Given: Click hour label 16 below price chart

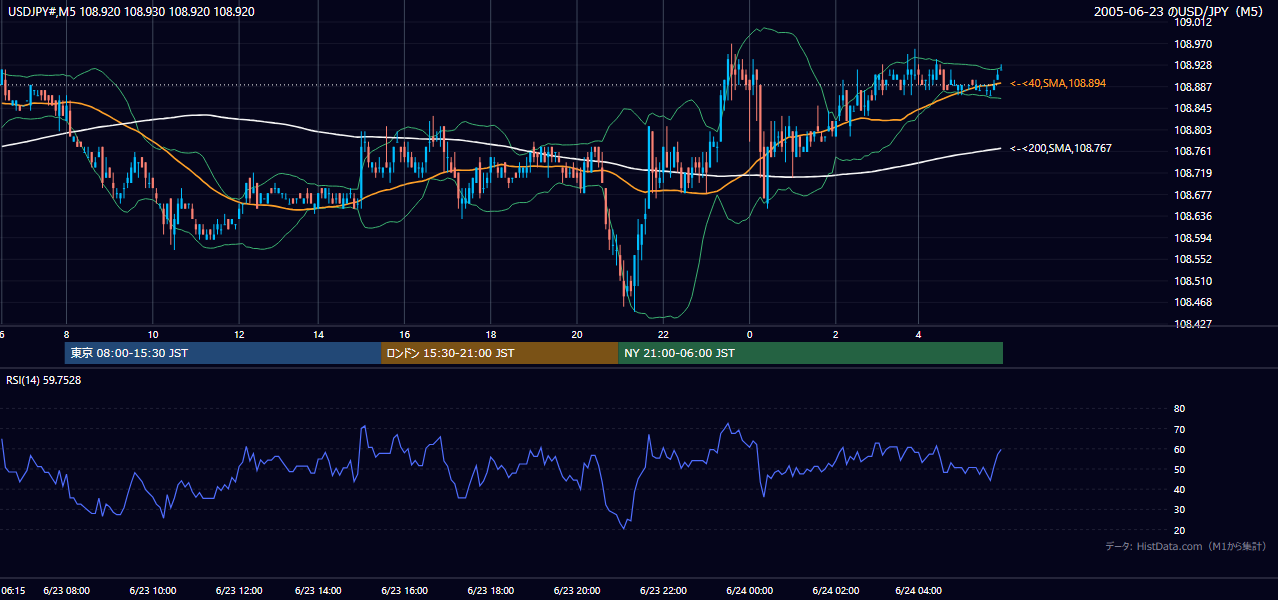Looking at the screenshot, I should (404, 334).
